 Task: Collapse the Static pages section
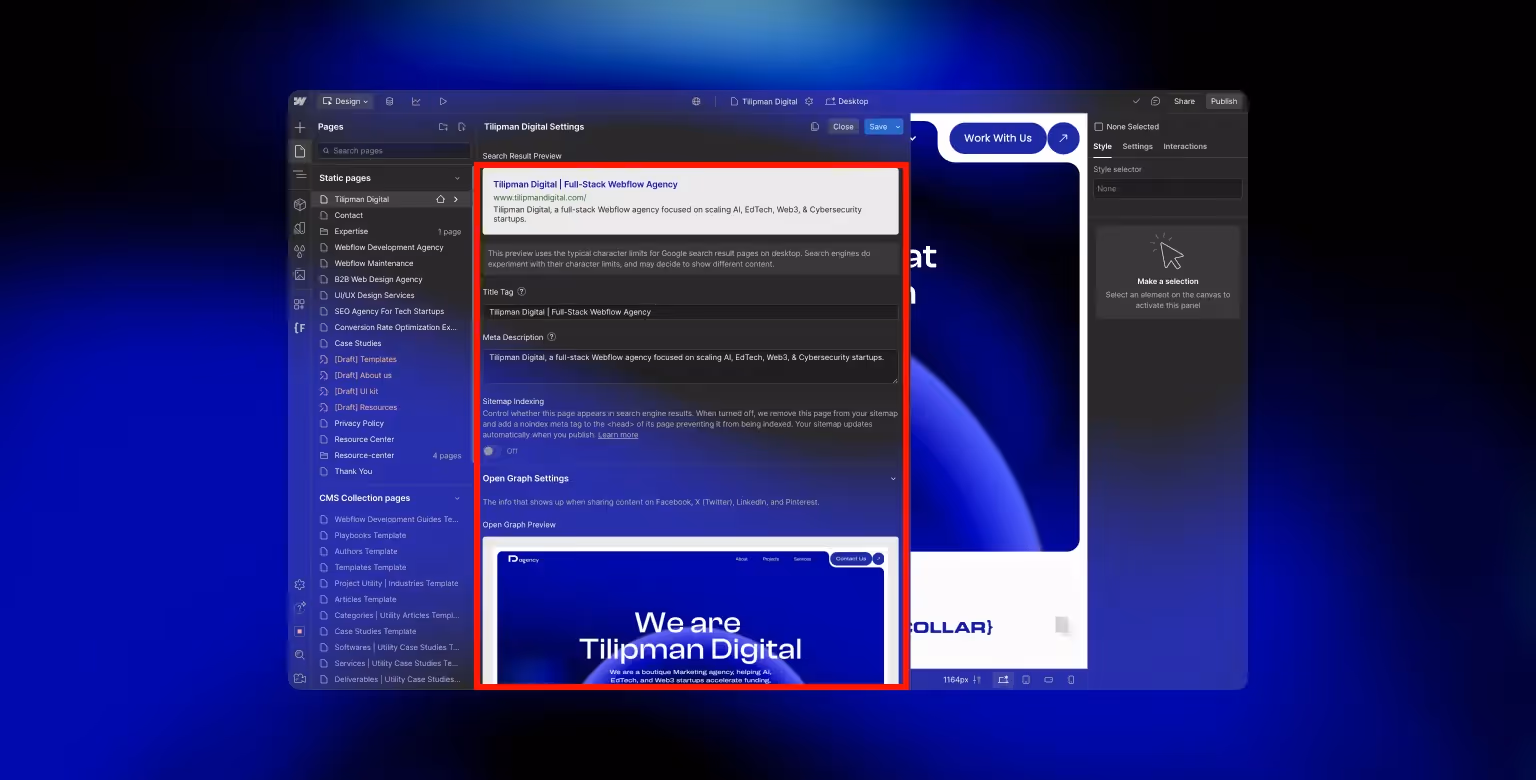(458, 178)
